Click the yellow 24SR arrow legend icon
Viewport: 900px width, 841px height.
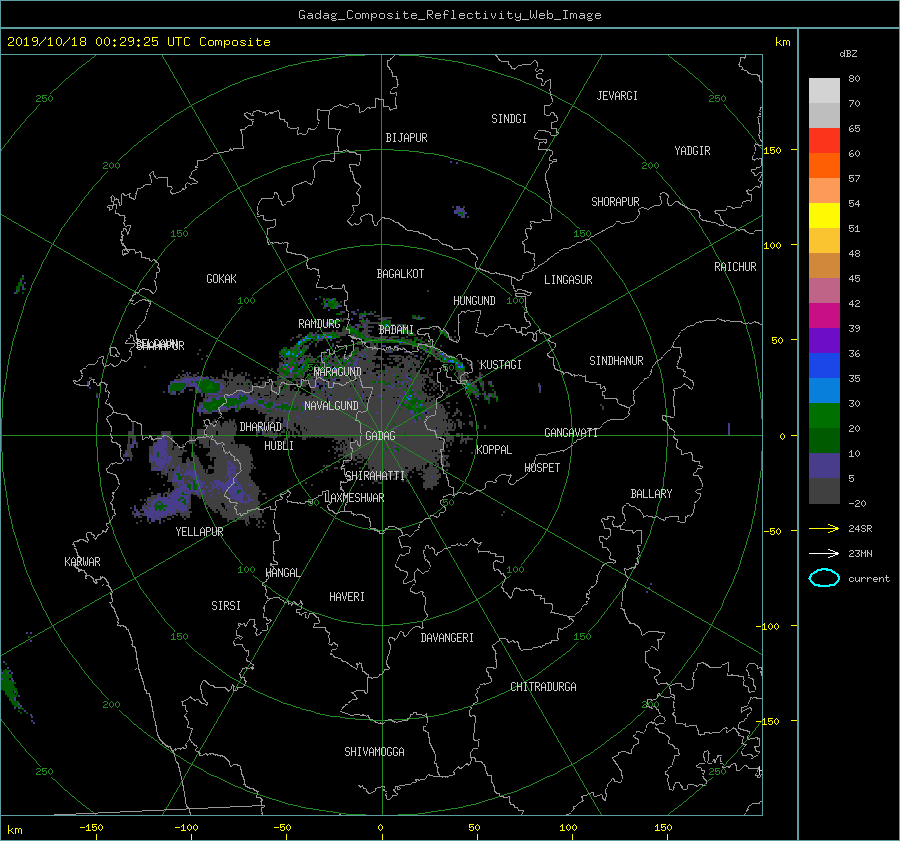(x=824, y=528)
